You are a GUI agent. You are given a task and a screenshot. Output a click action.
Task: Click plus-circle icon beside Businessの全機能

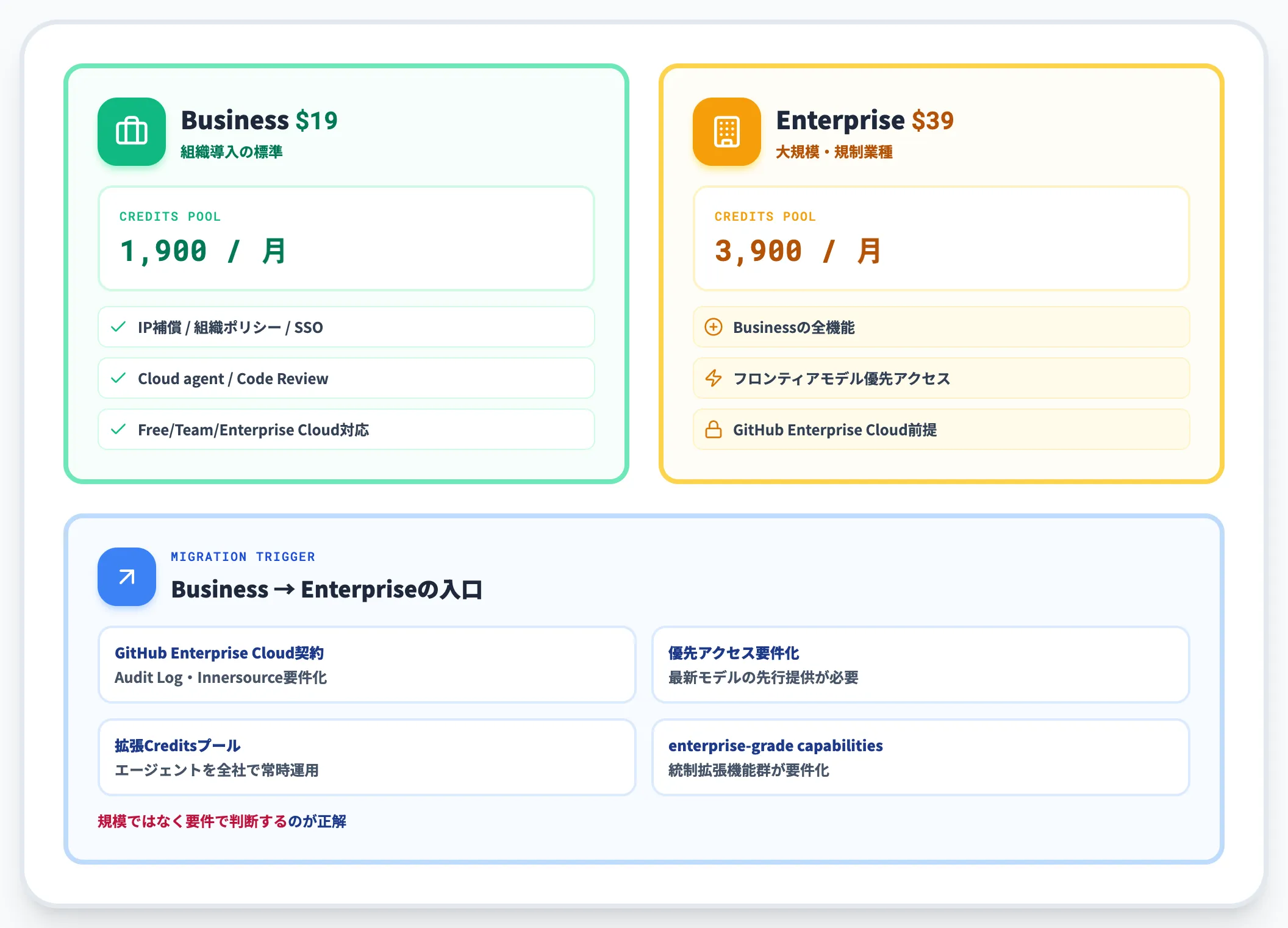pos(714,327)
